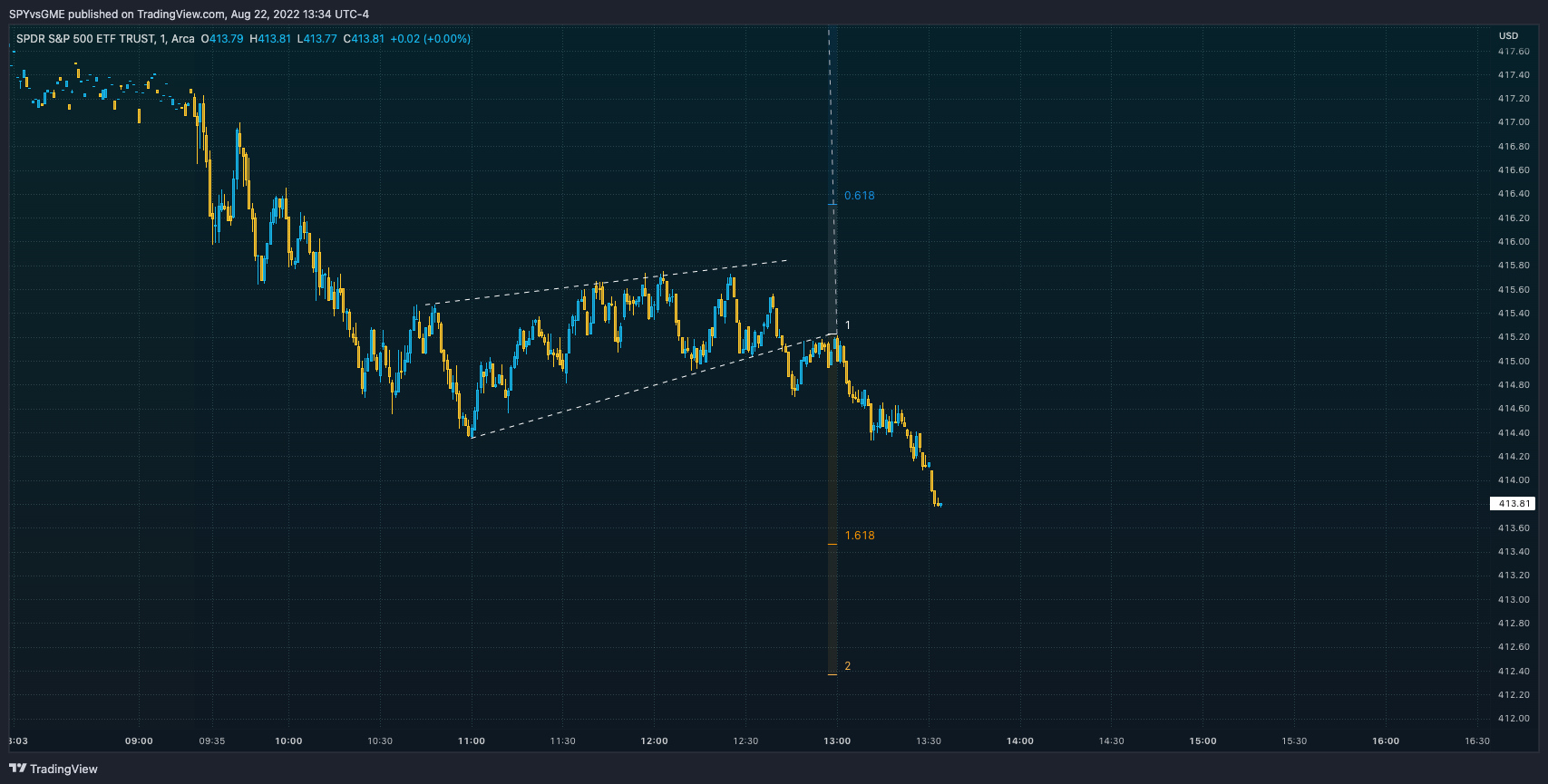This screenshot has width=1548, height=784.
Task: Click the 415.60 price axis label
Action: click(1514, 290)
